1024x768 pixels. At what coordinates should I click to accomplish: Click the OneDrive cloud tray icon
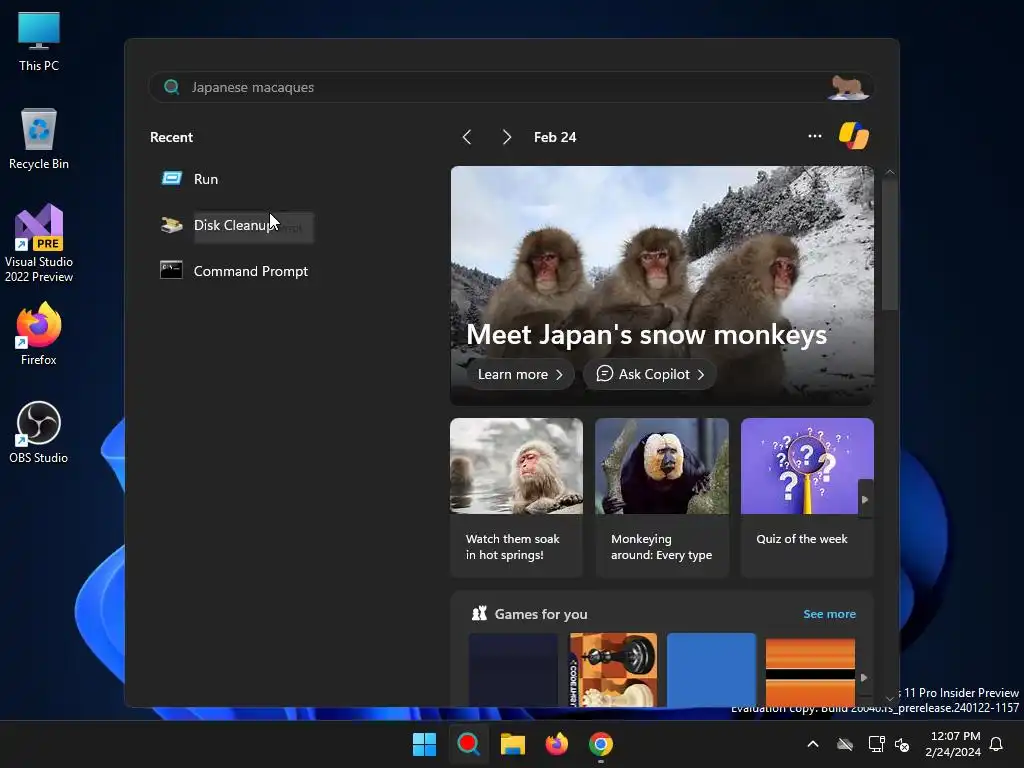pyautogui.click(x=845, y=744)
